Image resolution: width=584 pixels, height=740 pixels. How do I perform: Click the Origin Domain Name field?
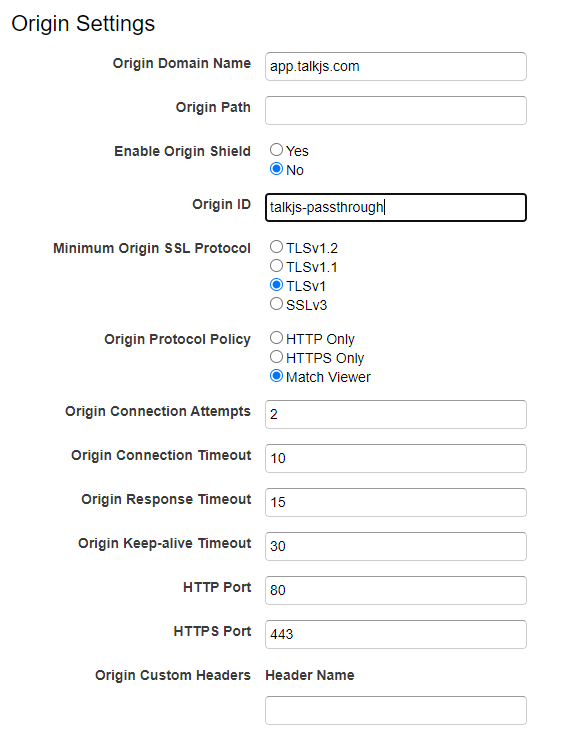(396, 67)
